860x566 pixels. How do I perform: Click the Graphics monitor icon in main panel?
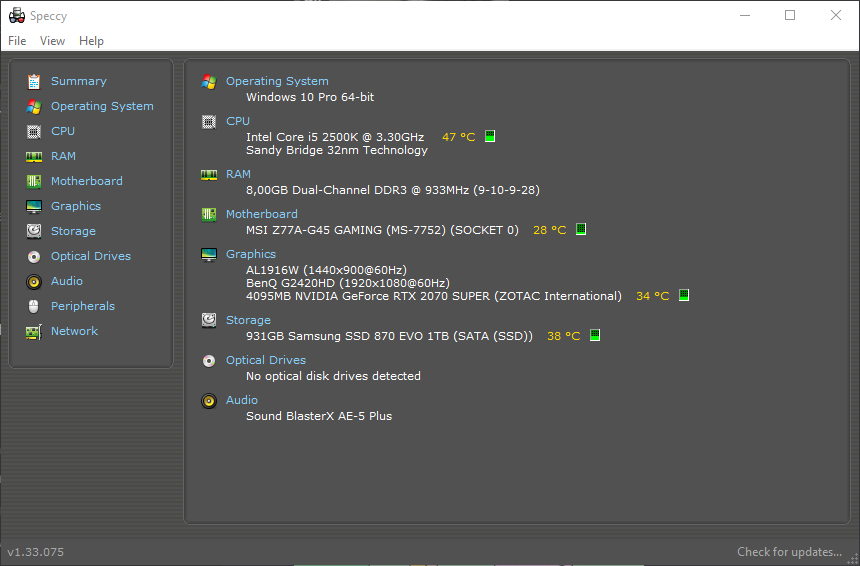coord(209,254)
